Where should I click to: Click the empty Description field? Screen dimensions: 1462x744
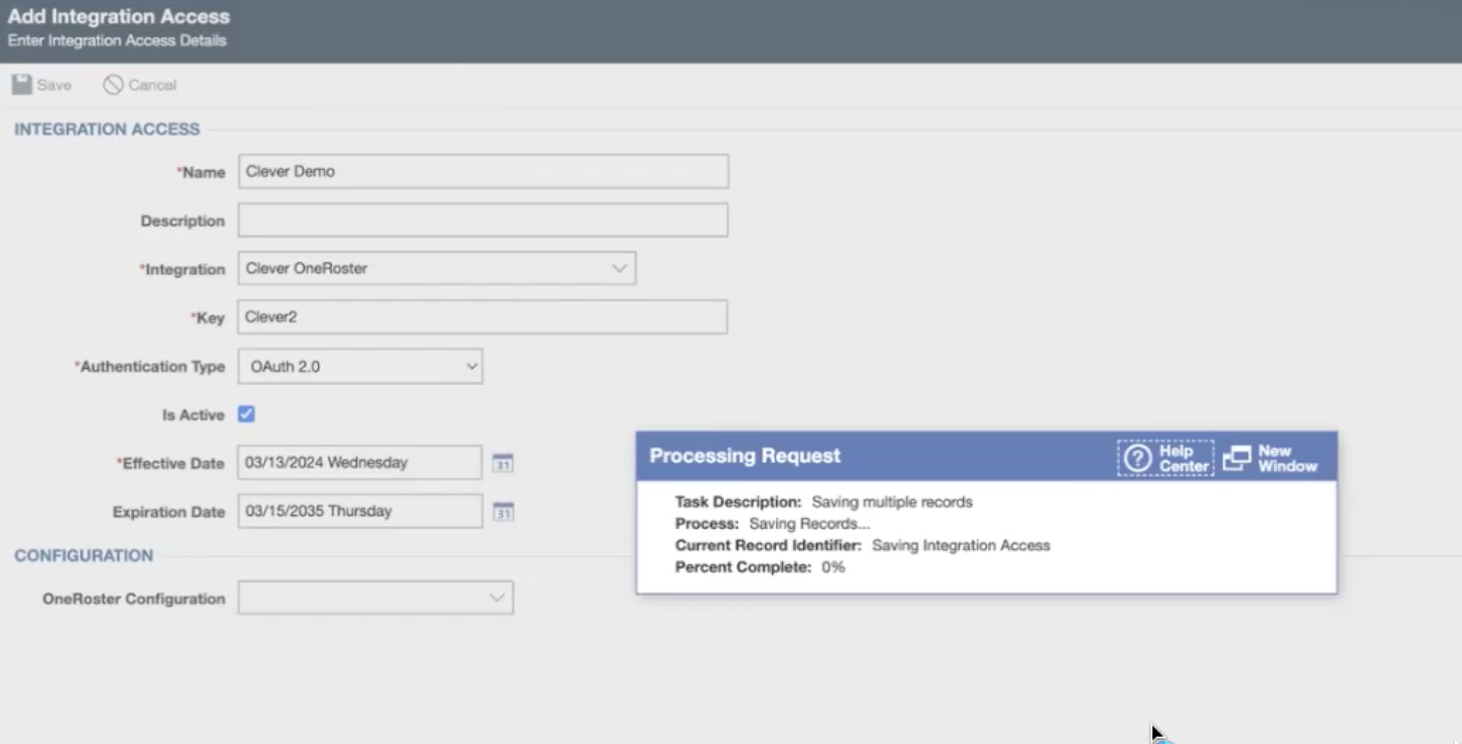(483, 219)
